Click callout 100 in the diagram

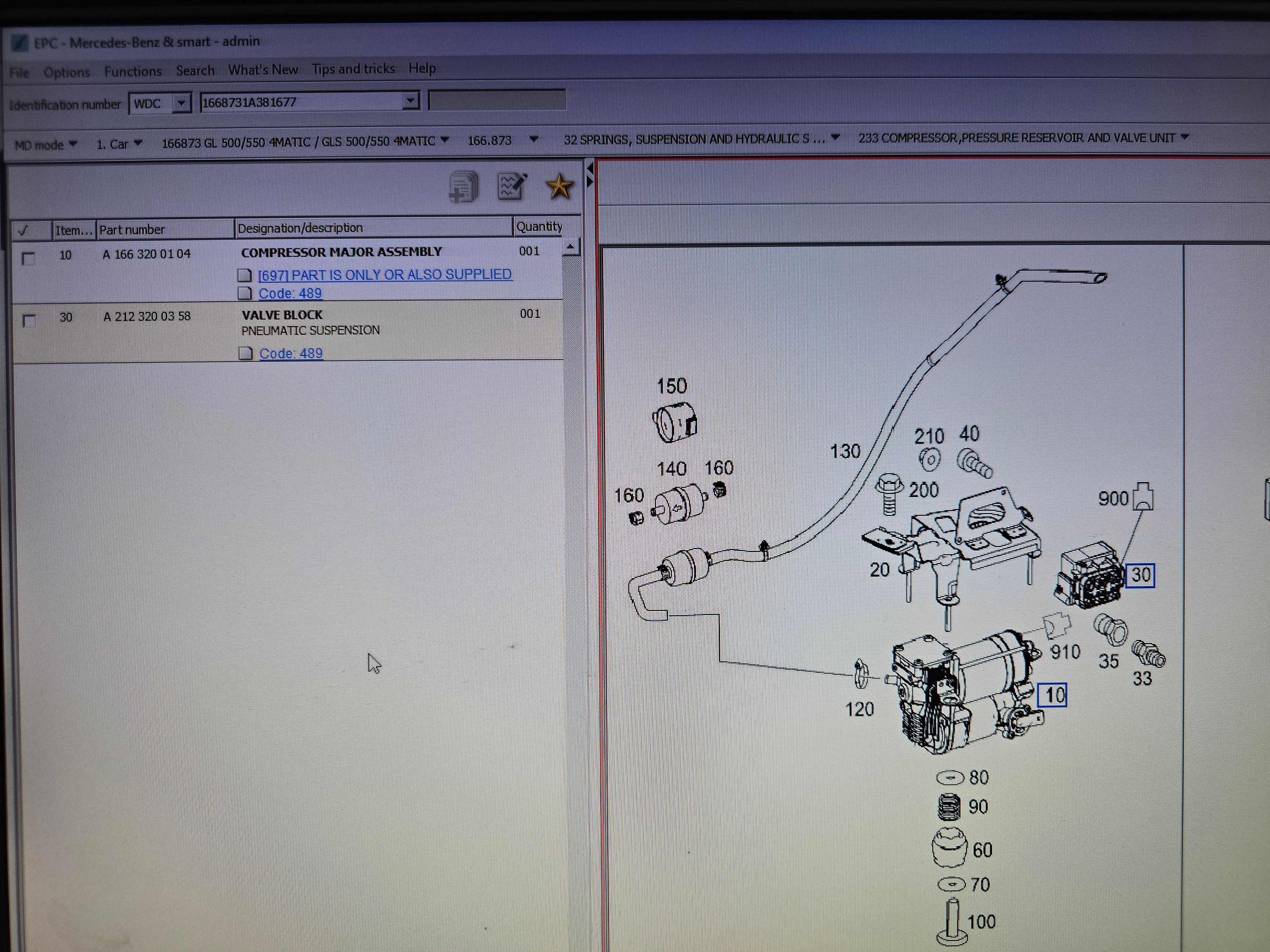click(981, 922)
